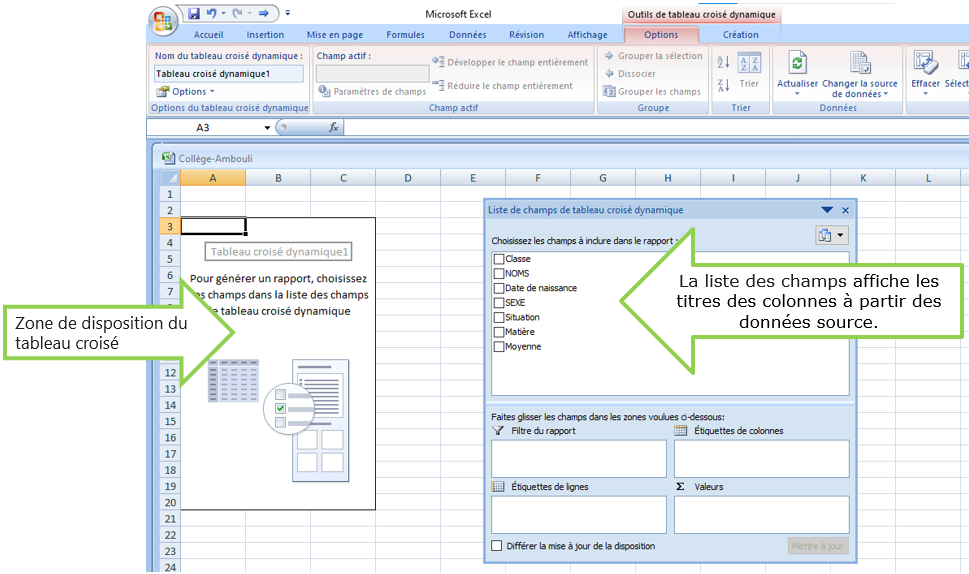Click the insert function fx icon
The width and height of the screenshot is (969, 574).
[334, 127]
